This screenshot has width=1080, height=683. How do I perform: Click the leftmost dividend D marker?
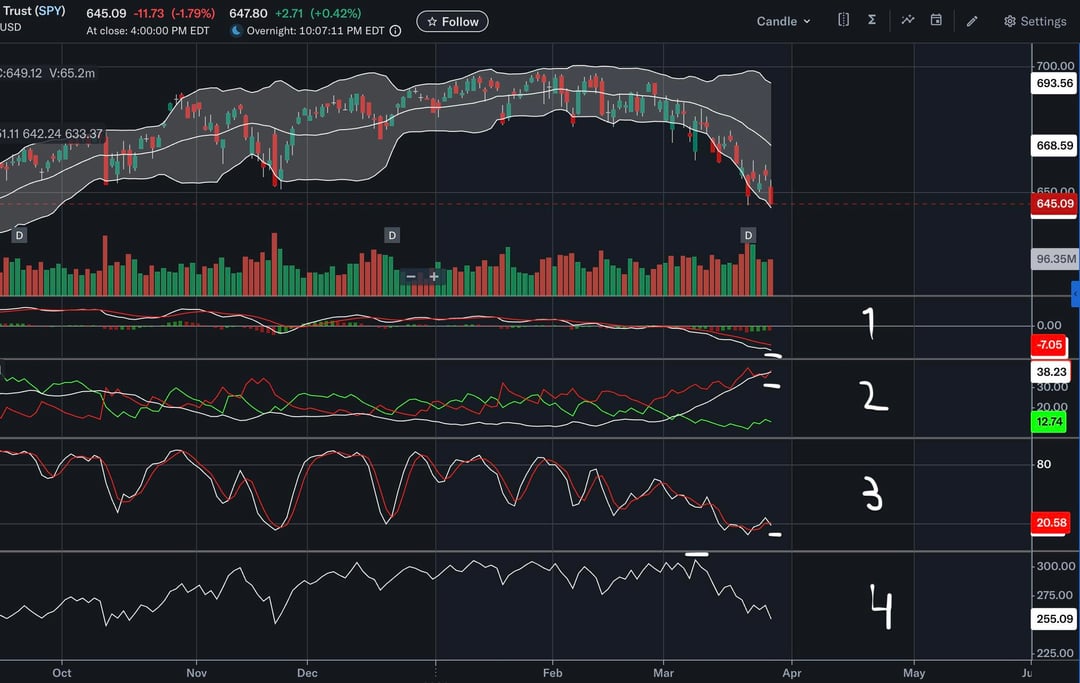(19, 235)
